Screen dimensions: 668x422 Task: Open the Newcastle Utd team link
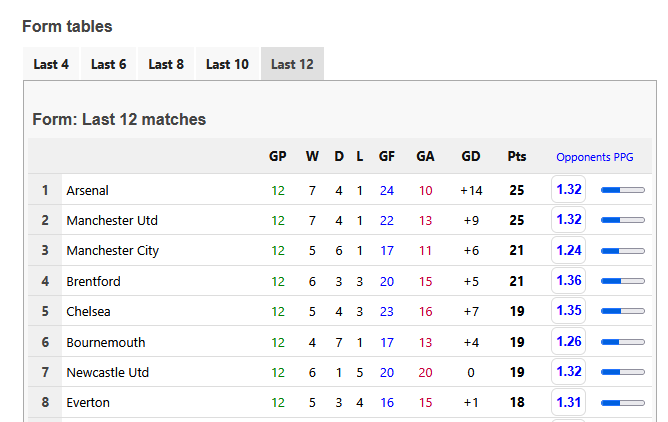pos(108,372)
